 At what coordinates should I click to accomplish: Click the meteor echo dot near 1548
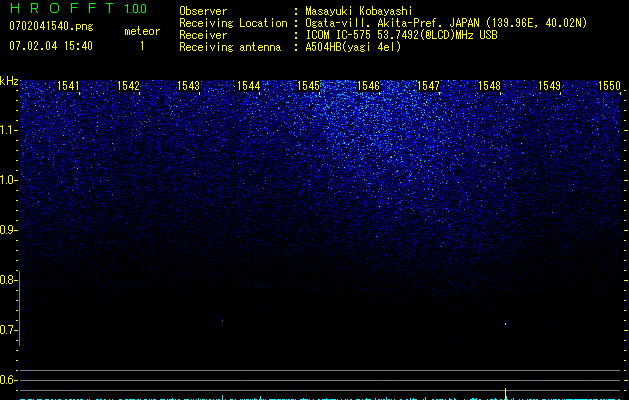(505, 324)
